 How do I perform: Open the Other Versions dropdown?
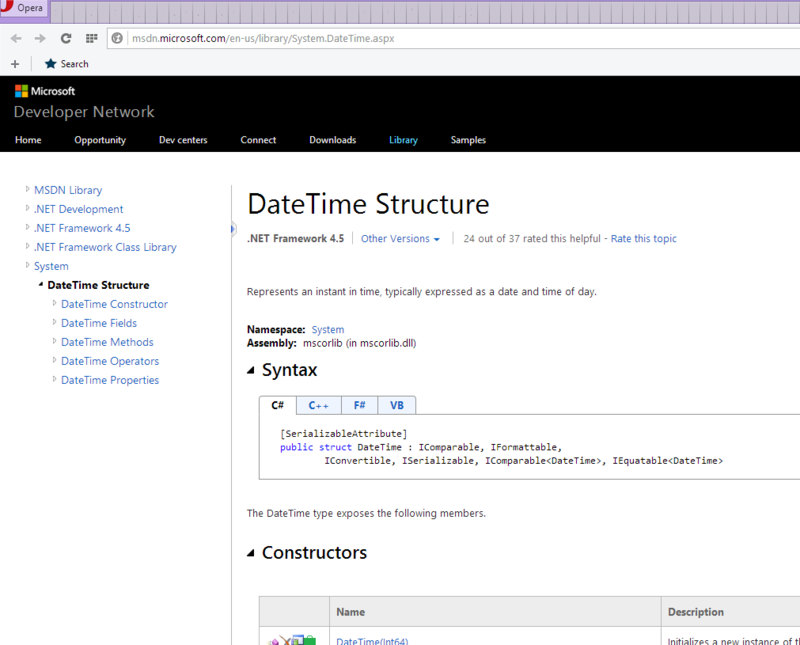[400, 239]
